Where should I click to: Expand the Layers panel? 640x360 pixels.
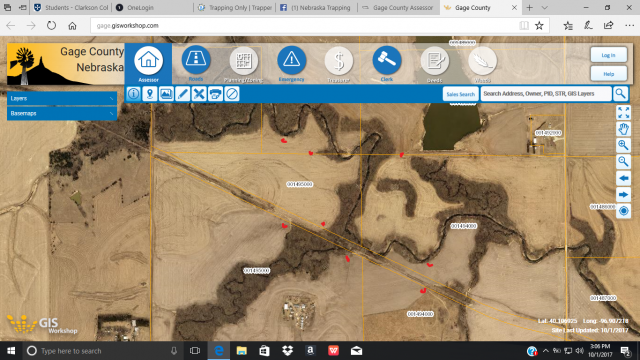coord(62,98)
